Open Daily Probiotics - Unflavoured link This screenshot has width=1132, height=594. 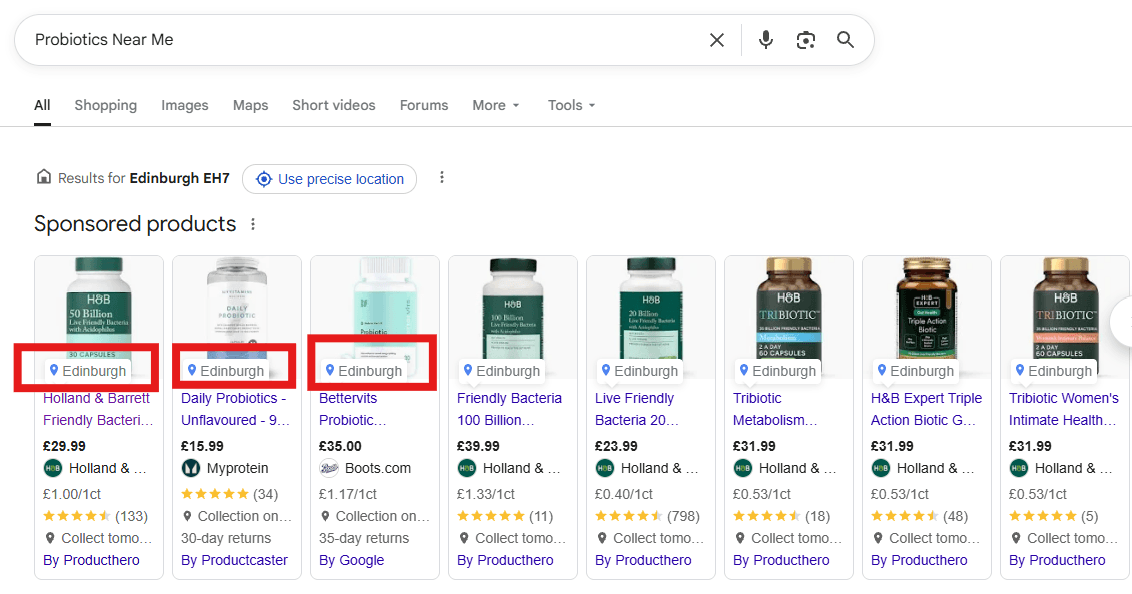(235, 409)
